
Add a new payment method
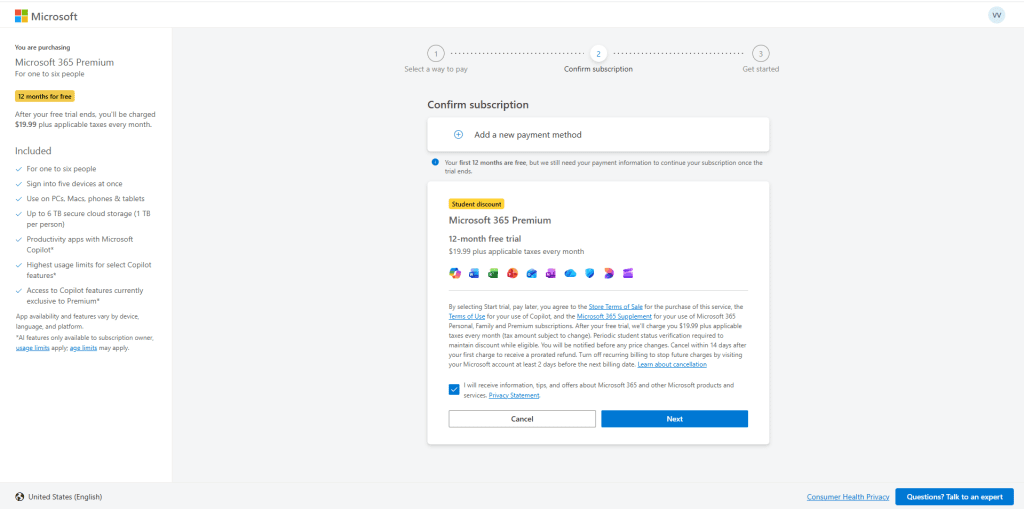527,134
